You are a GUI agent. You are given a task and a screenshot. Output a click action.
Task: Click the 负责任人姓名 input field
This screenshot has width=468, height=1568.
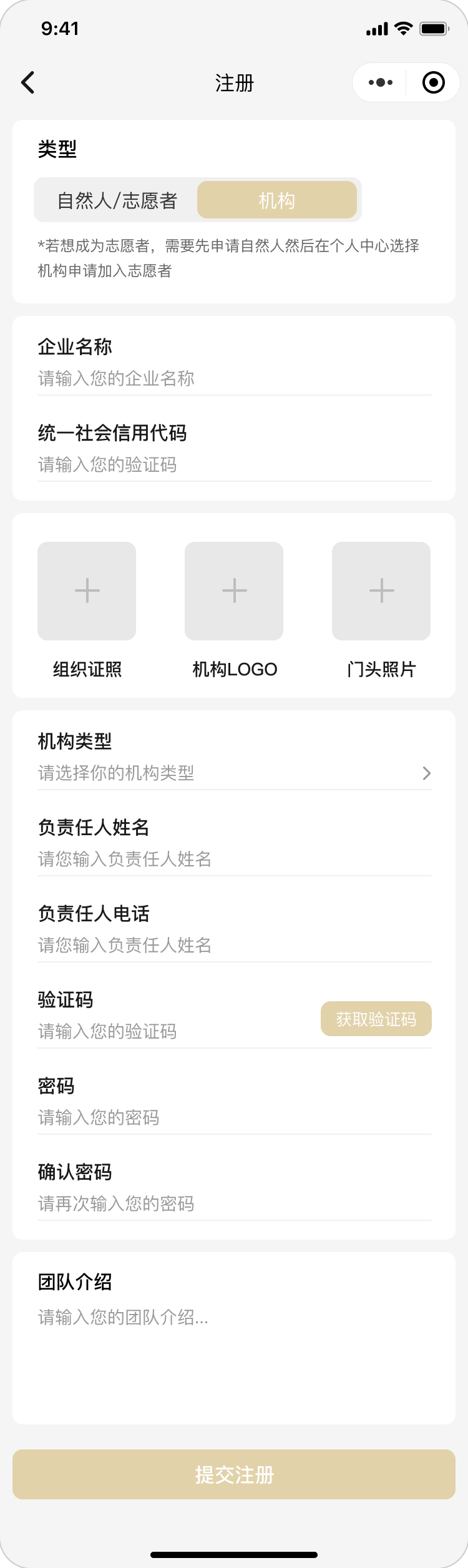point(234,860)
